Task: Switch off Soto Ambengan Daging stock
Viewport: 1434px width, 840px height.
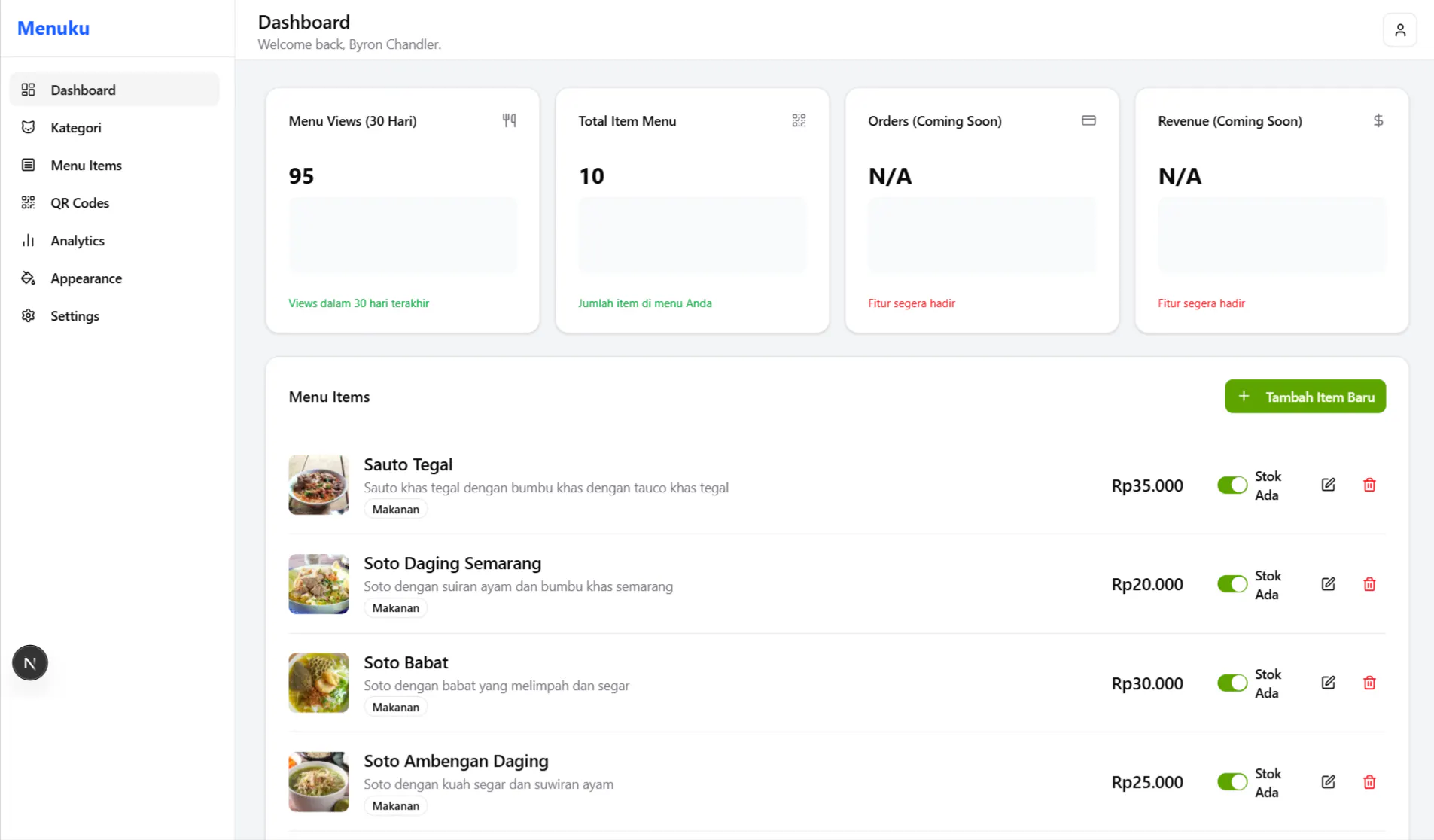Action: (1232, 782)
